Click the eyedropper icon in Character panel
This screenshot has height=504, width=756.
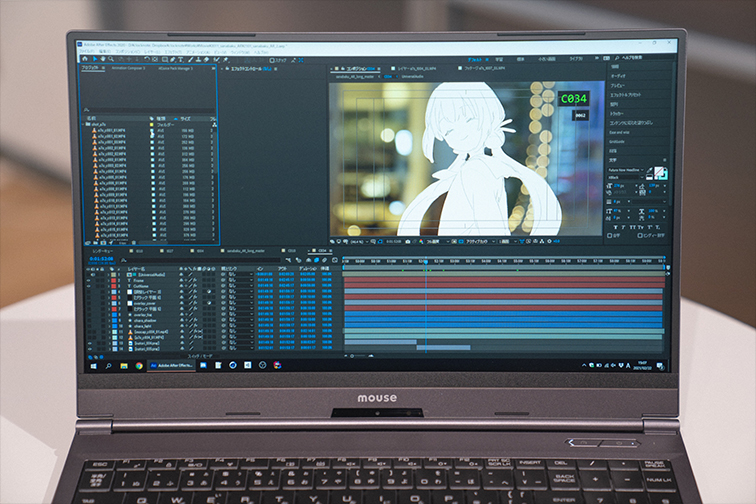[x=649, y=171]
